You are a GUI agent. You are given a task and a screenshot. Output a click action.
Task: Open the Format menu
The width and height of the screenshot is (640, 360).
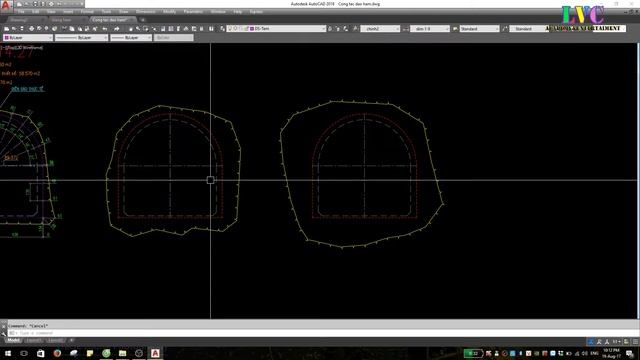(87, 12)
